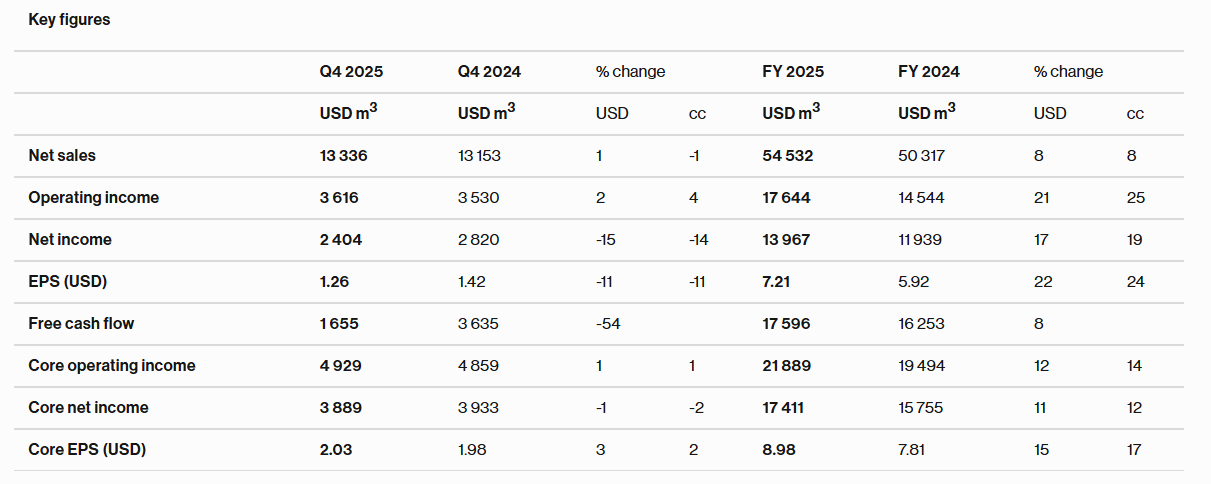The width and height of the screenshot is (1211, 484).
Task: Click the Key figures heading
Action: (x=69, y=20)
